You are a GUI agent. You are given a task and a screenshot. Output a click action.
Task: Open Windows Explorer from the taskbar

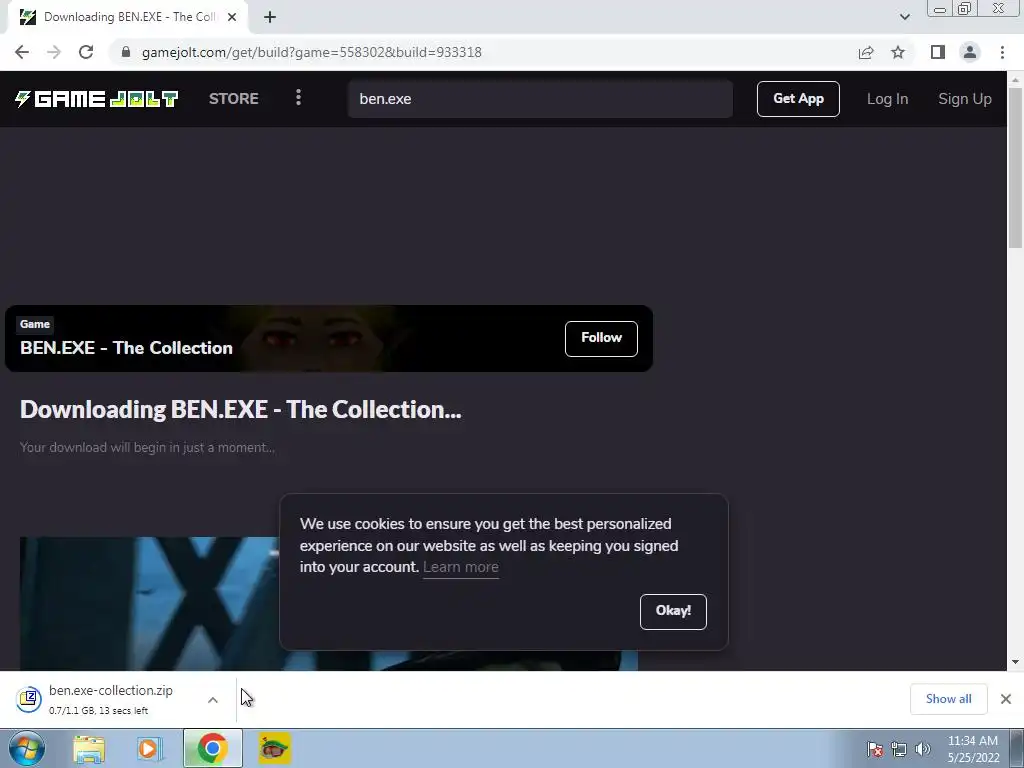89,748
